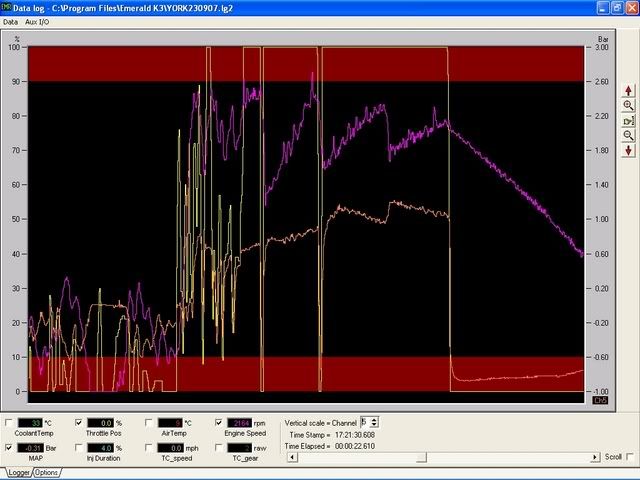Image resolution: width=640 pixels, height=480 pixels.
Task: Click the vertical scale channel number field
Action: (364, 423)
